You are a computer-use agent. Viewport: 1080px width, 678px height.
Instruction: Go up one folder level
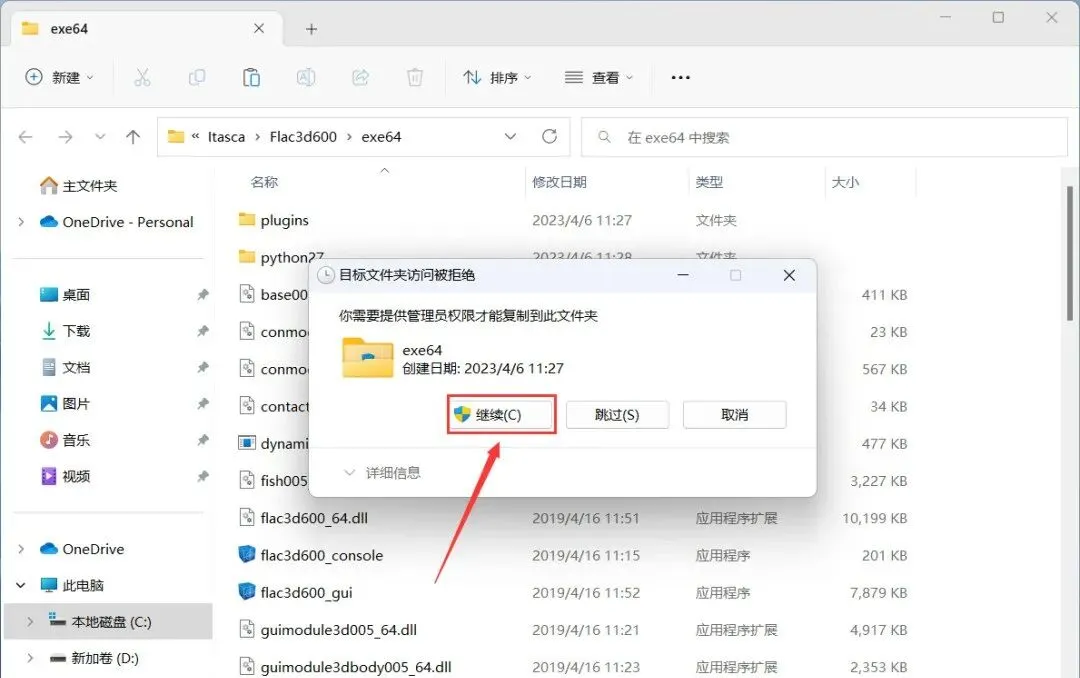(133, 136)
